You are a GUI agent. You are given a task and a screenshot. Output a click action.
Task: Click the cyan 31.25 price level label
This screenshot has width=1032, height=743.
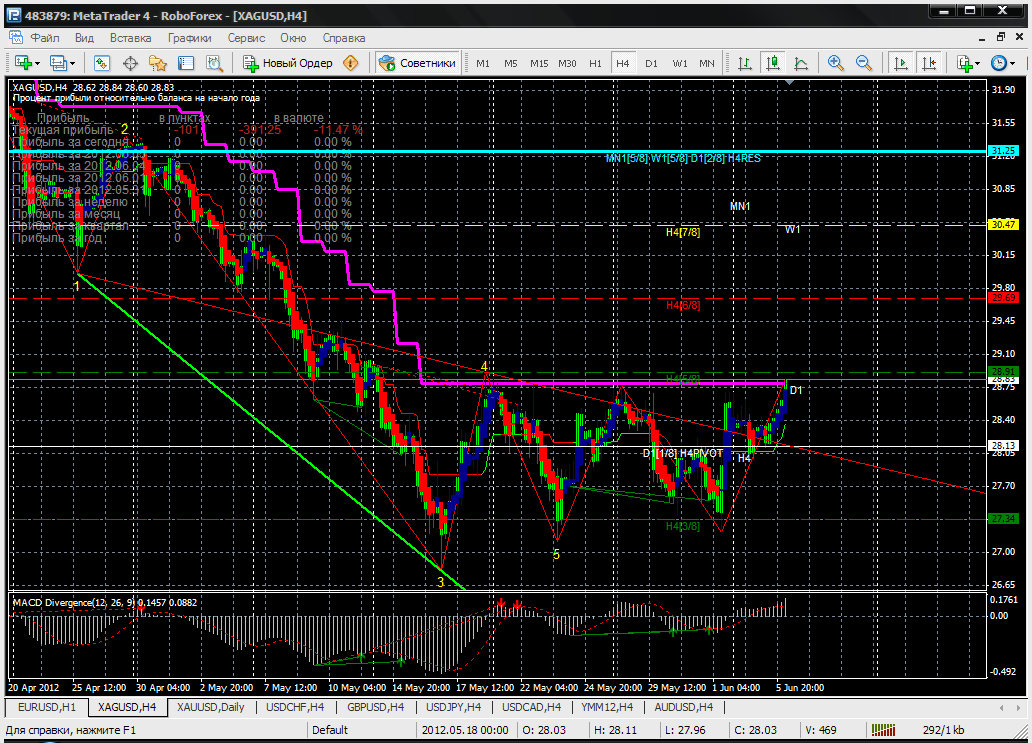pos(1002,151)
